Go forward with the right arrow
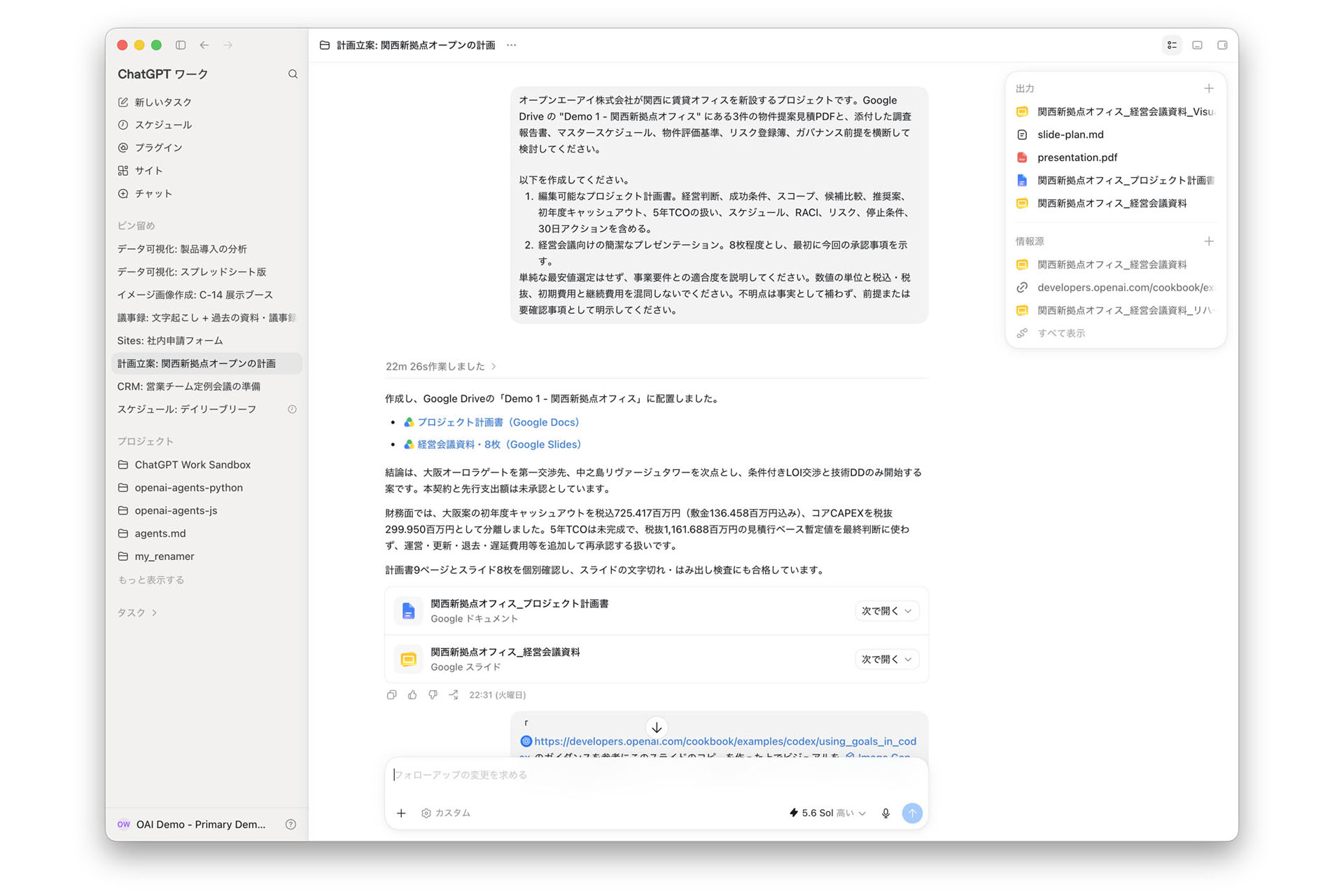1344x896 pixels. click(x=228, y=45)
